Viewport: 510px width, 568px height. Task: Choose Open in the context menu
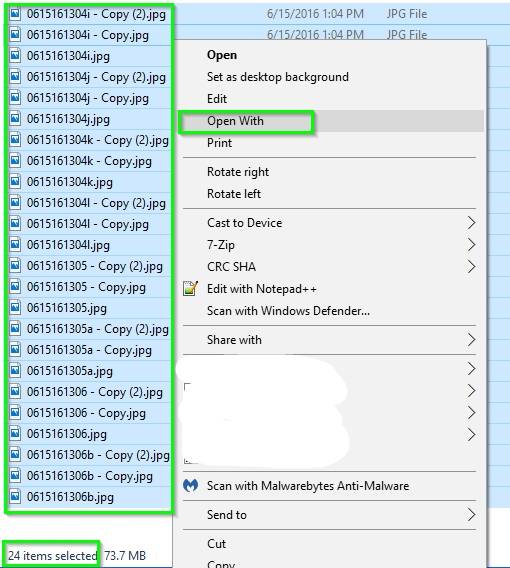[222, 55]
